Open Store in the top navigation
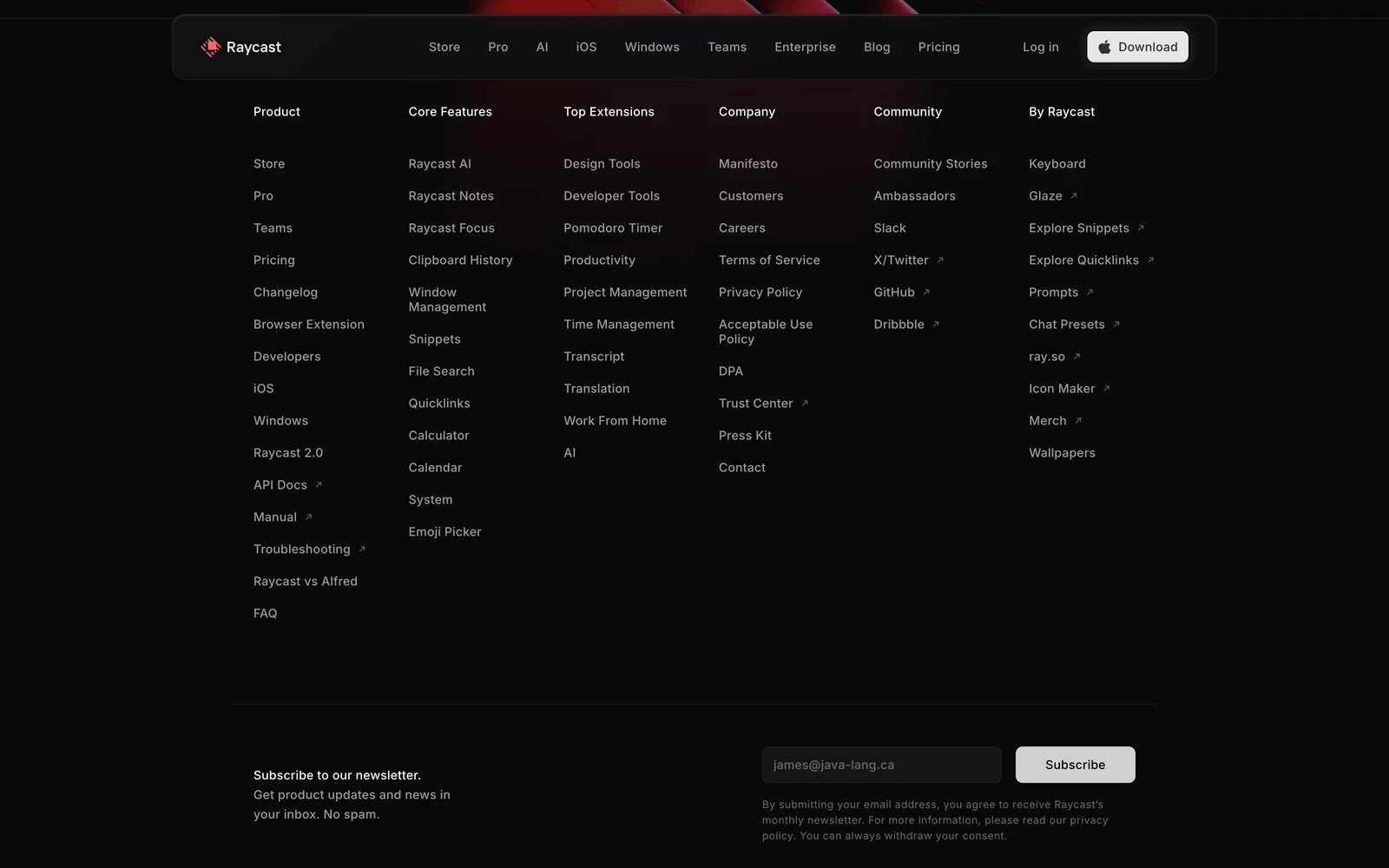The image size is (1389, 868). point(444,47)
